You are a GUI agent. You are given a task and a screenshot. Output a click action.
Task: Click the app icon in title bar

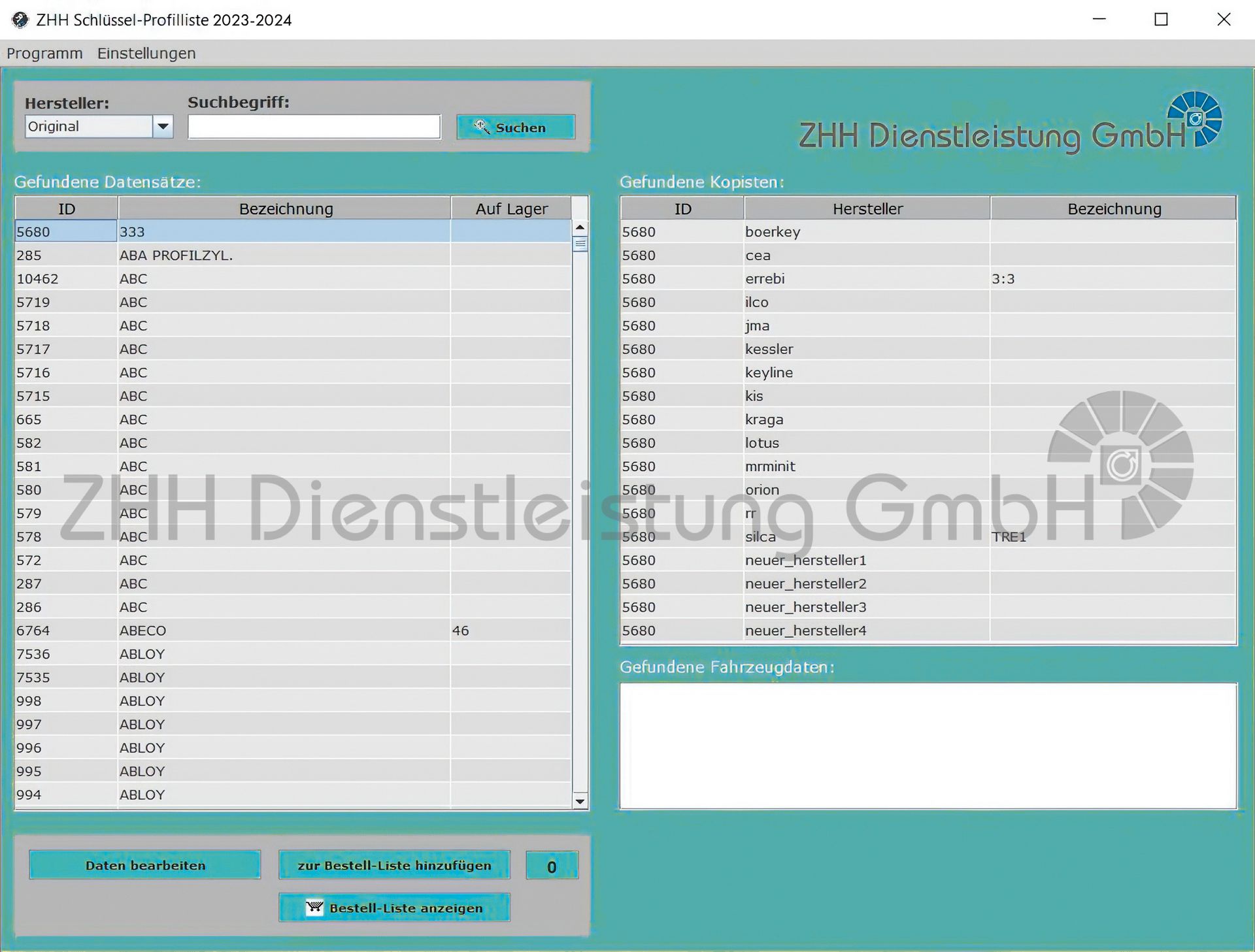click(x=20, y=20)
